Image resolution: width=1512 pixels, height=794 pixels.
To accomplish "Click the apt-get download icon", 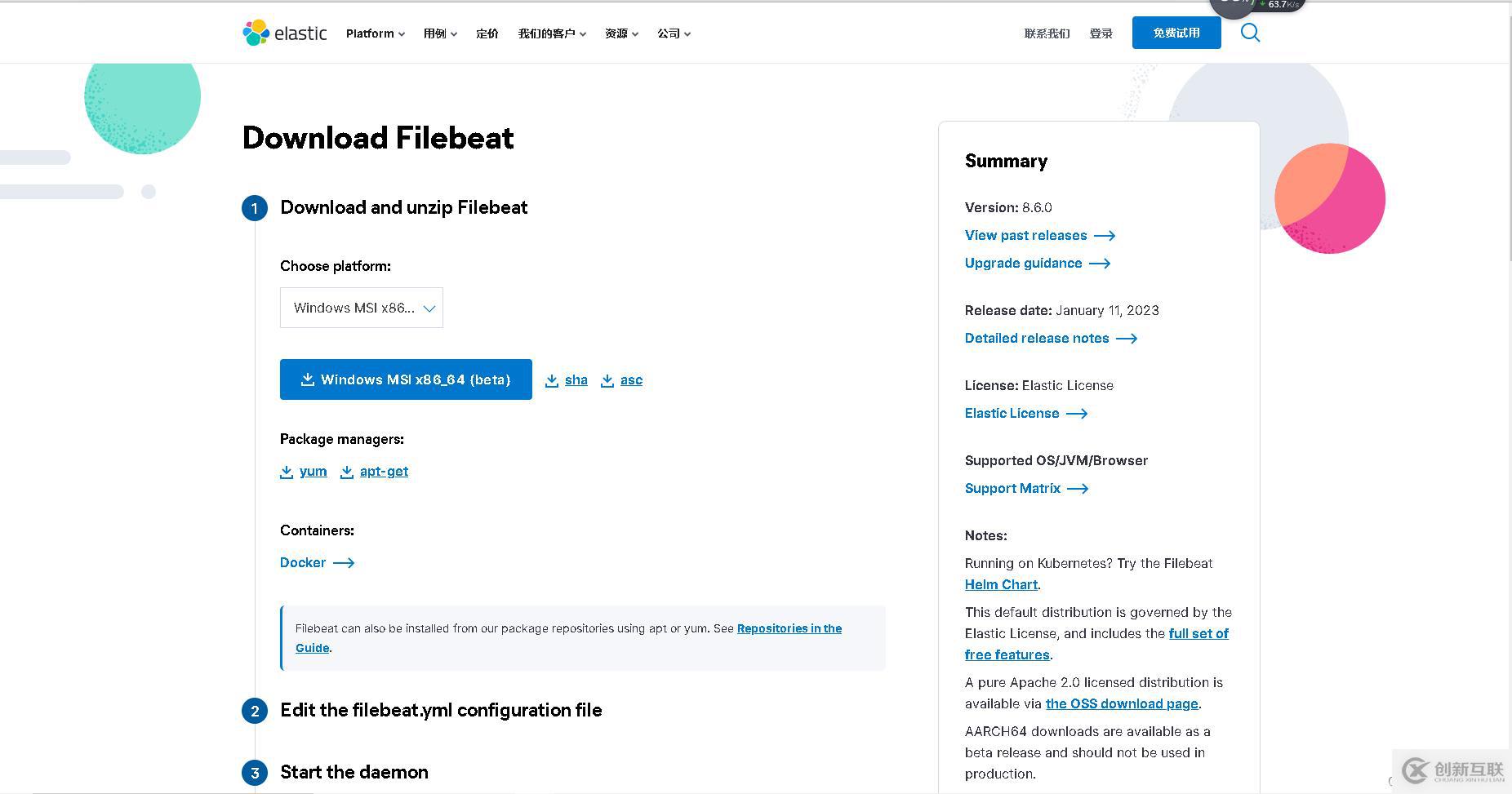I will pos(347,472).
